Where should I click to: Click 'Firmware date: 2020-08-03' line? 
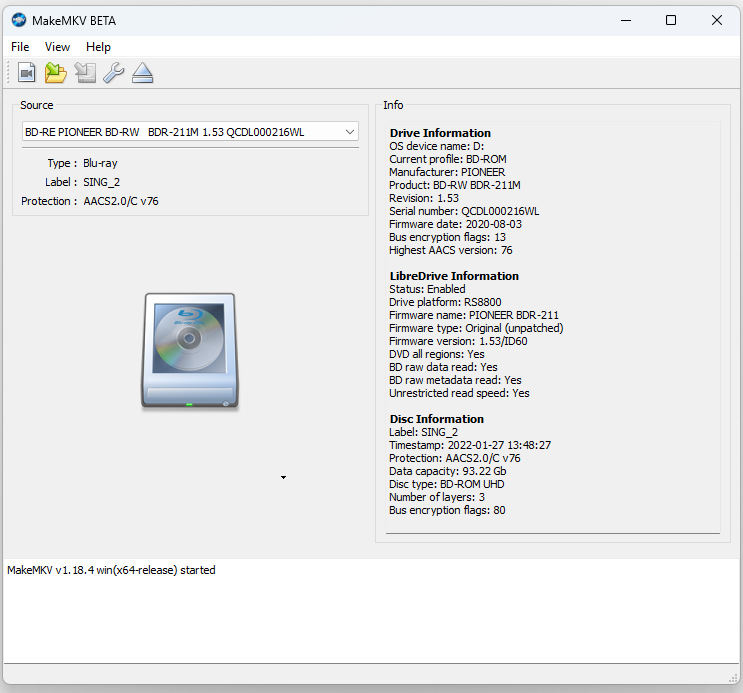pyautogui.click(x=455, y=224)
